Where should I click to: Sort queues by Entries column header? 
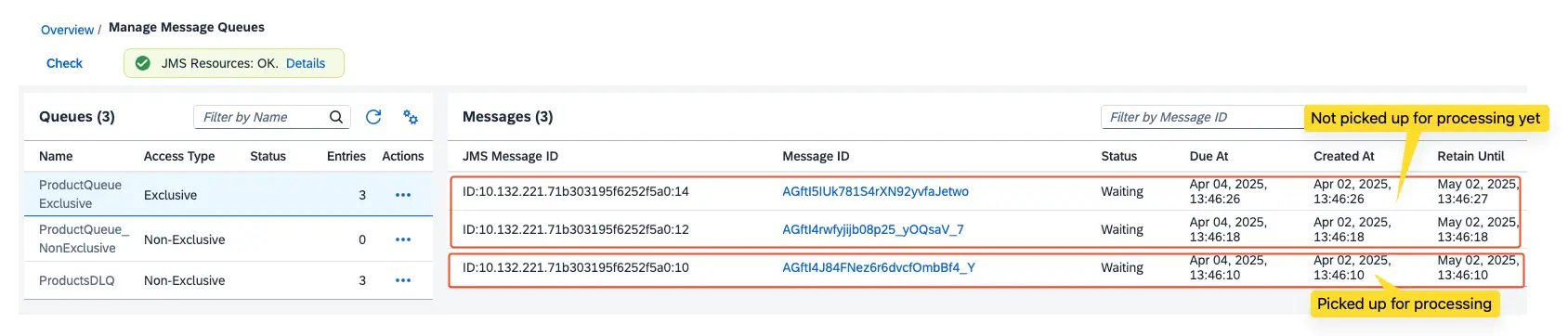pos(346,156)
